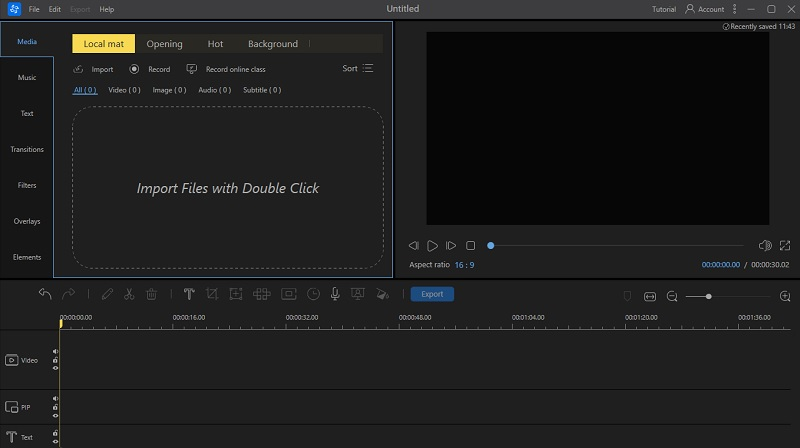Click the Record button
The height and width of the screenshot is (448, 800).
click(x=149, y=69)
